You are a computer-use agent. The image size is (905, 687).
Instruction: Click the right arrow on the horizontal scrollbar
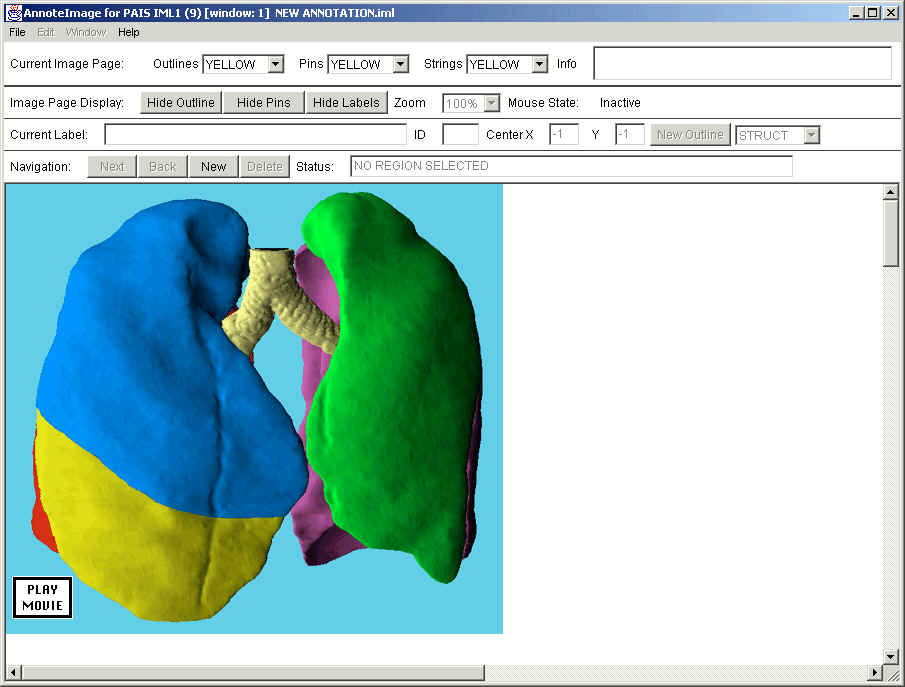point(874,671)
